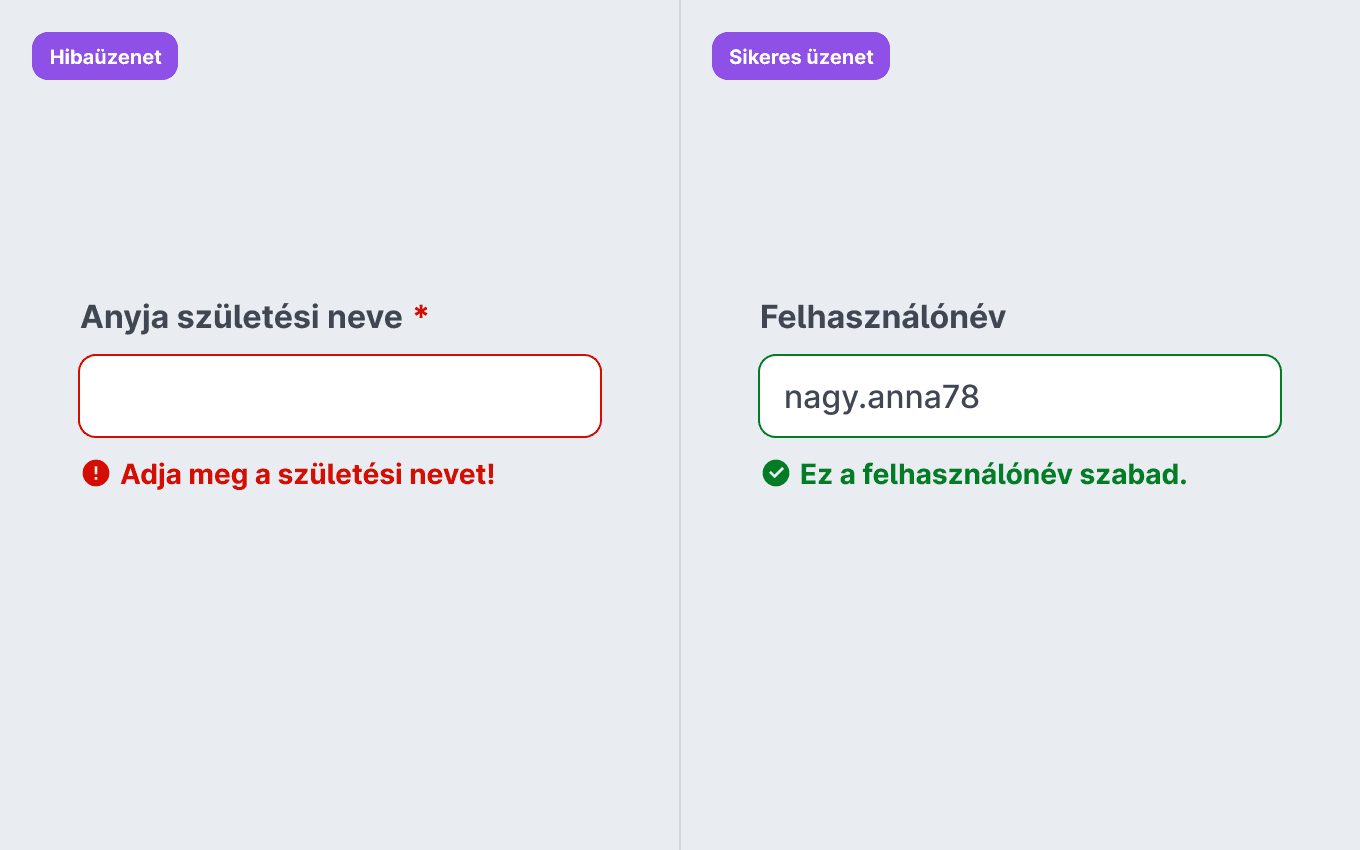The image size is (1360, 850).
Task: Click the word 'Ez' beside the checkmark icon
Action: (816, 474)
